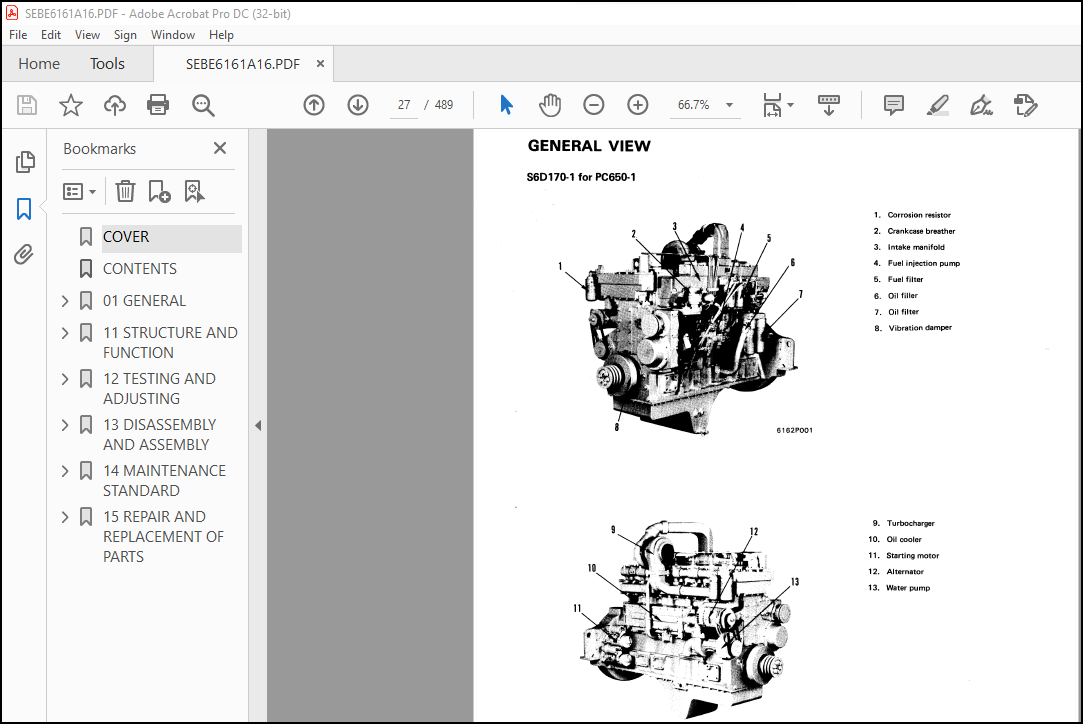Open the Attachments paperclip panel
Screen dimensions: 1083x724
(24, 255)
